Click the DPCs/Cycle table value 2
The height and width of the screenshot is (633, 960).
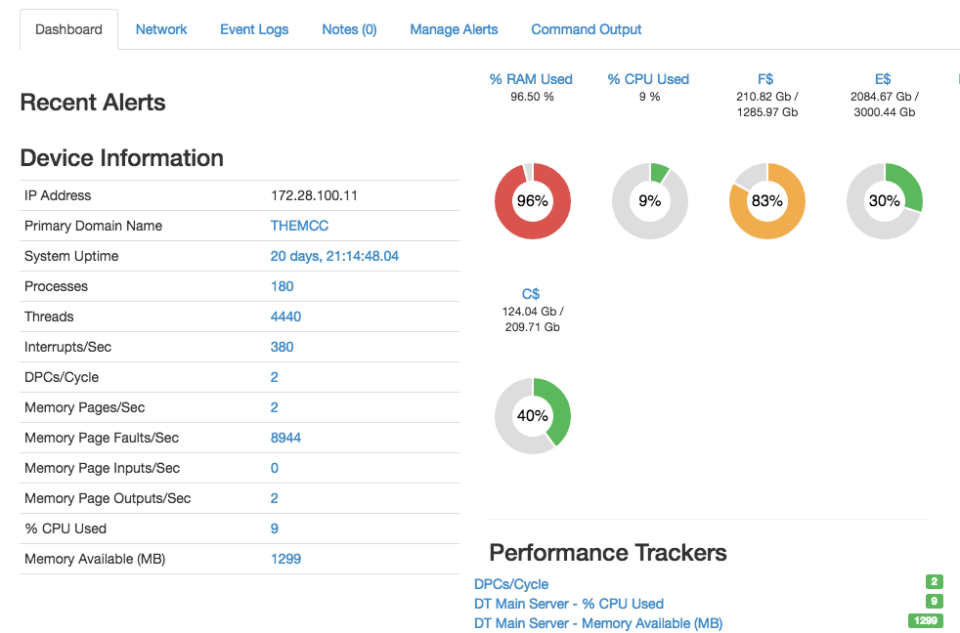tap(274, 377)
